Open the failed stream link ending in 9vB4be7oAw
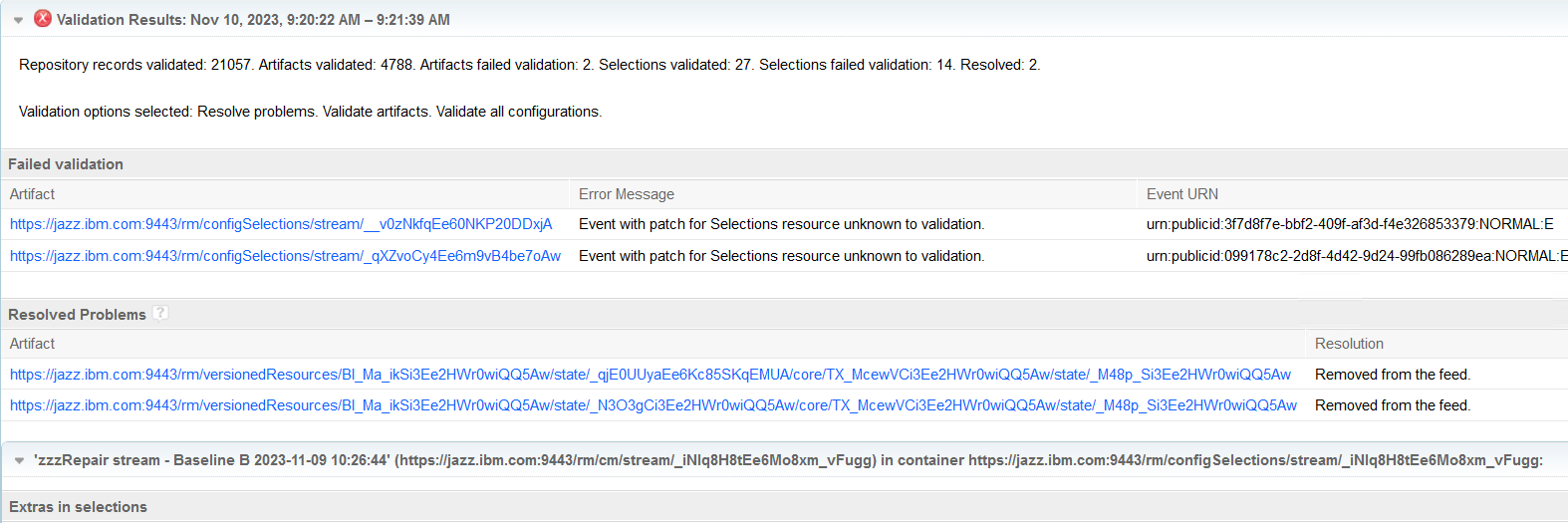1568x523 pixels. [285, 256]
